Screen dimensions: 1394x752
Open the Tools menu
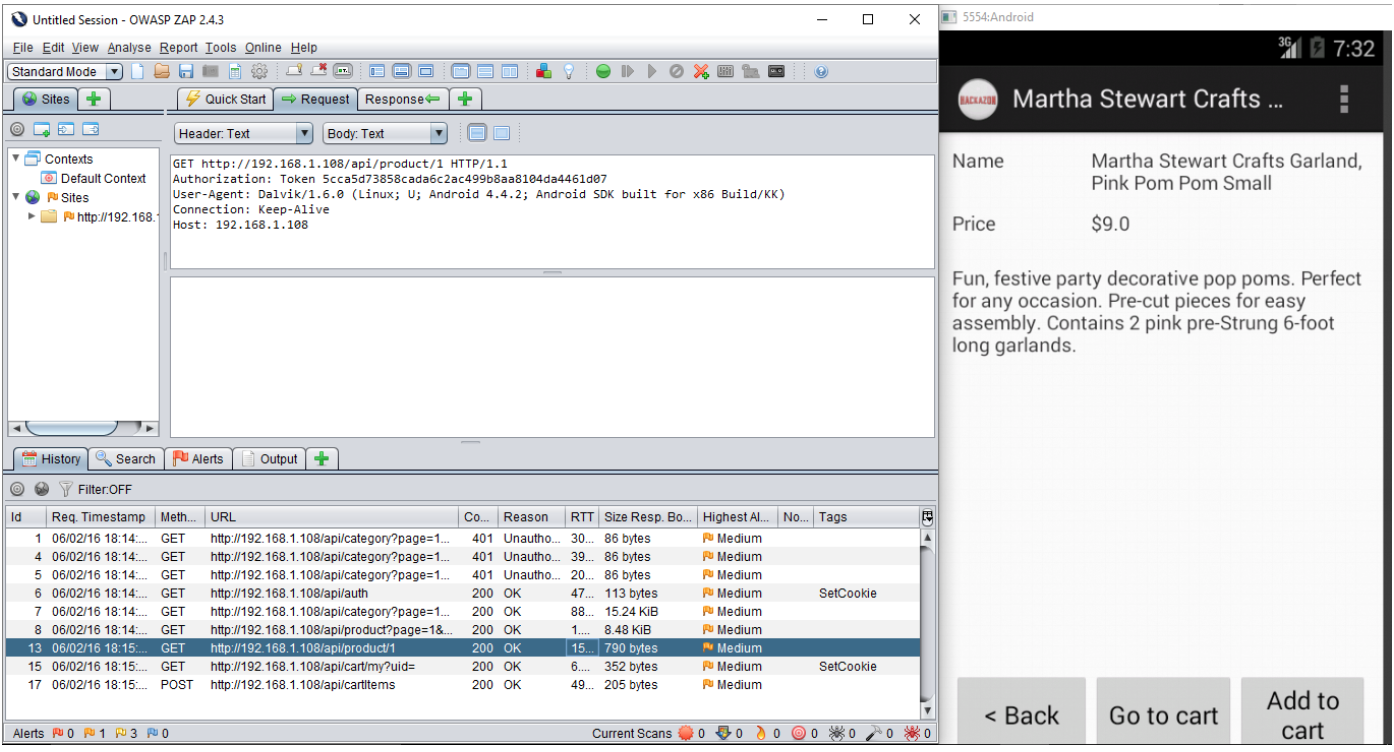coord(221,47)
